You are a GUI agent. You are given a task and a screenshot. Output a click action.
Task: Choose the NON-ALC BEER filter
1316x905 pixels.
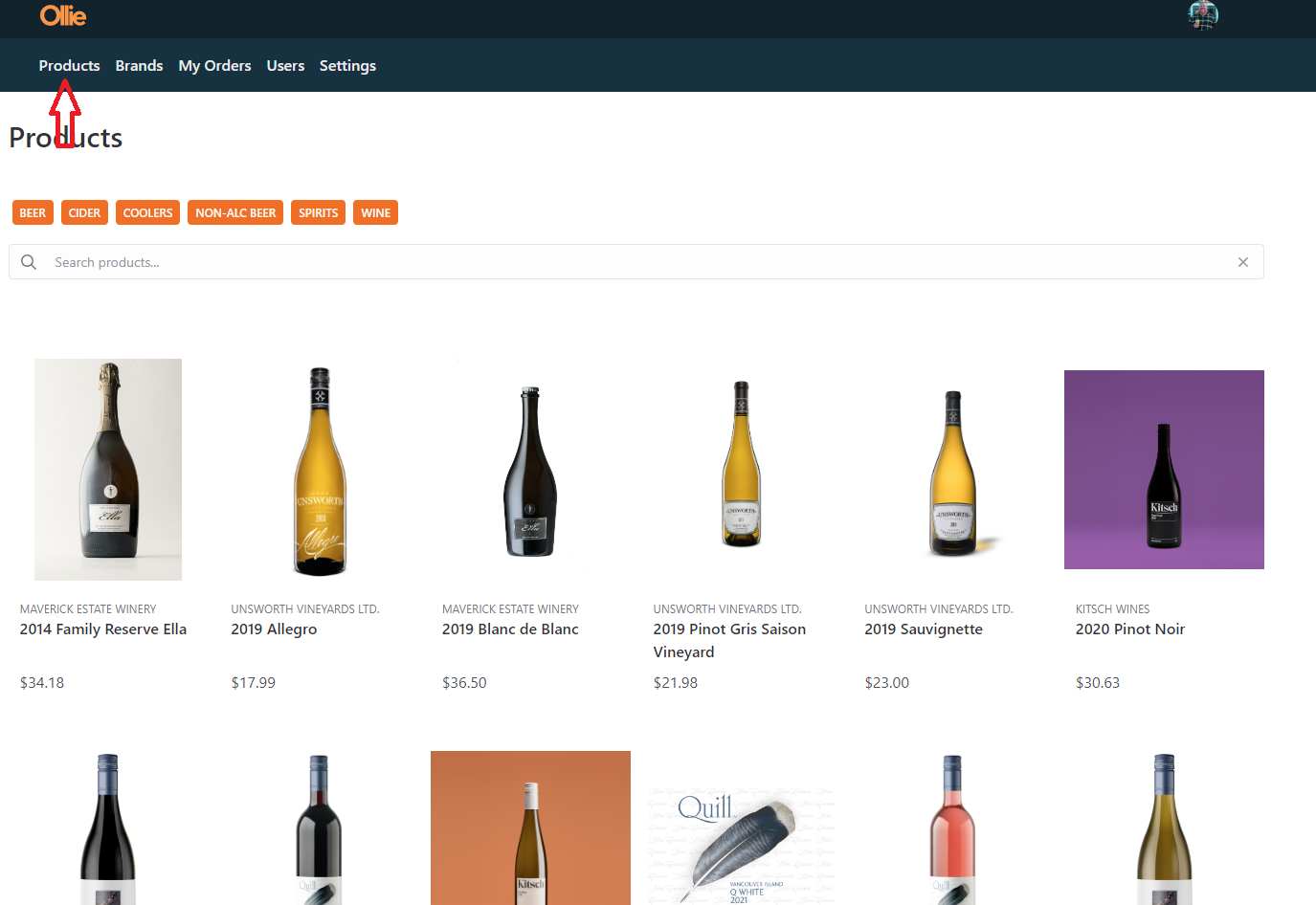[235, 212]
